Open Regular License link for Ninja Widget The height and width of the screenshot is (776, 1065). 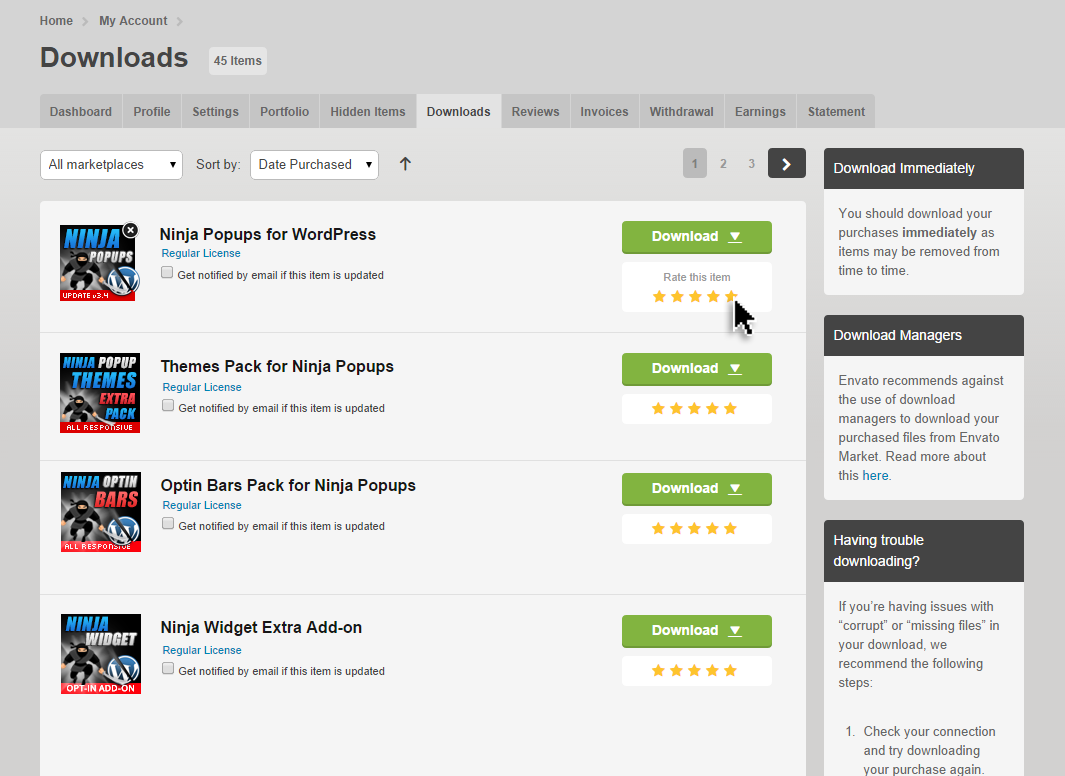202,650
